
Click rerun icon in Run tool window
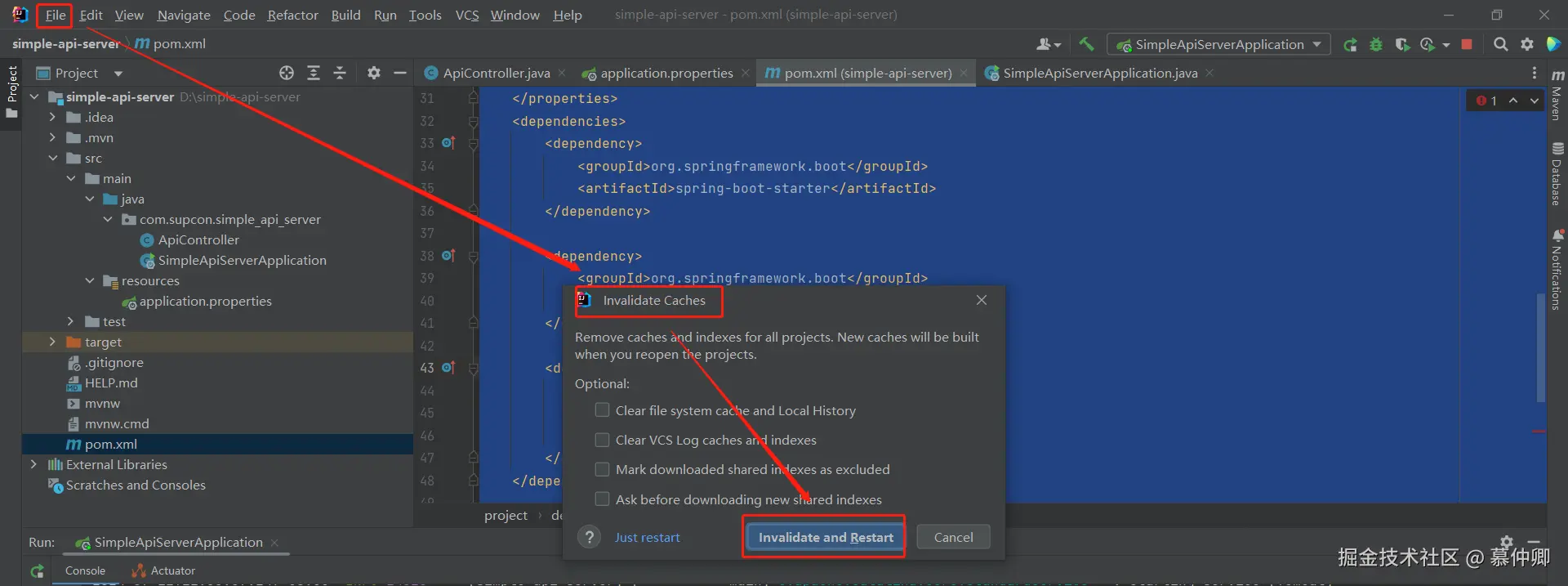(37, 571)
